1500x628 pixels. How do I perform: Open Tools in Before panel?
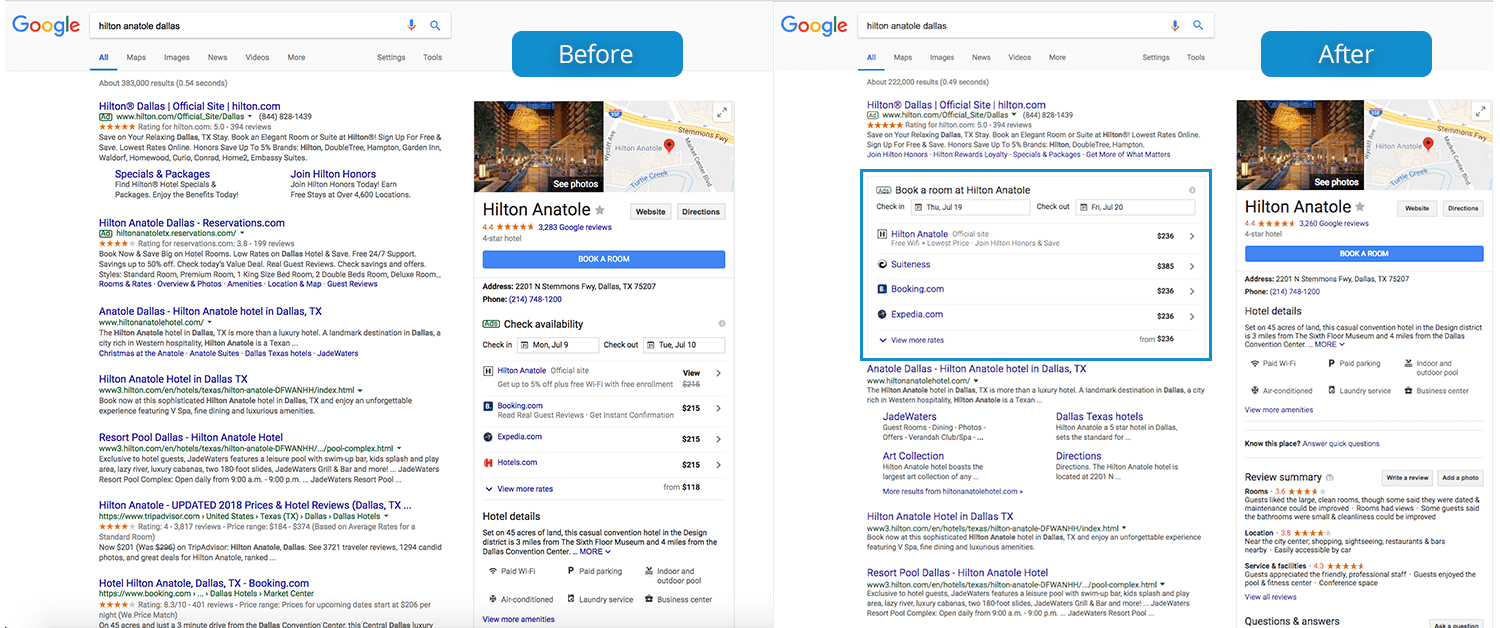432,58
